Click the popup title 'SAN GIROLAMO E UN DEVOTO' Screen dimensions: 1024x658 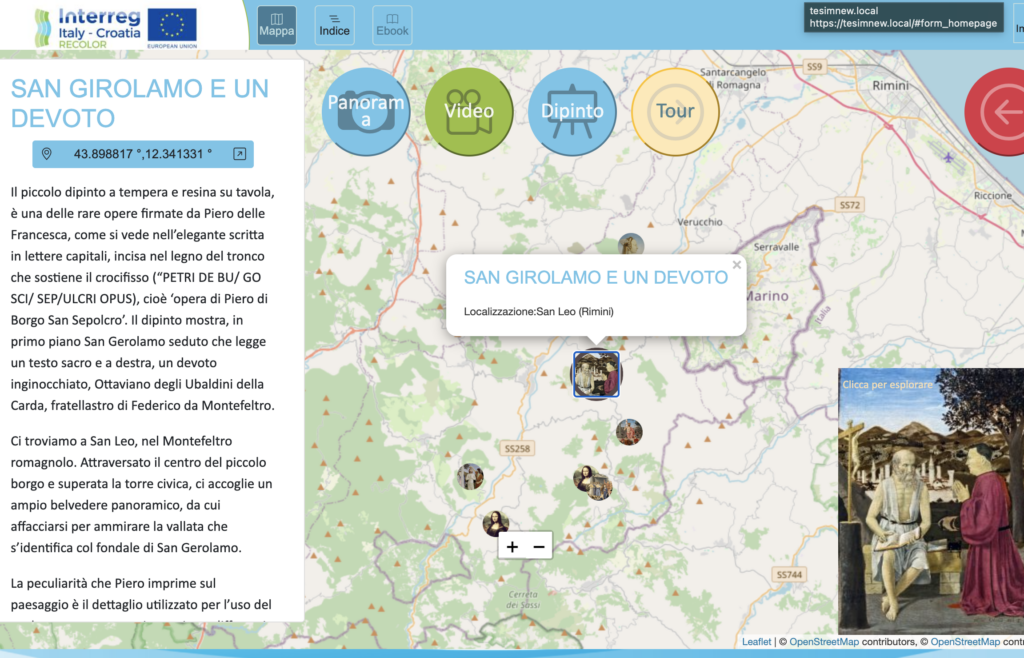click(596, 277)
